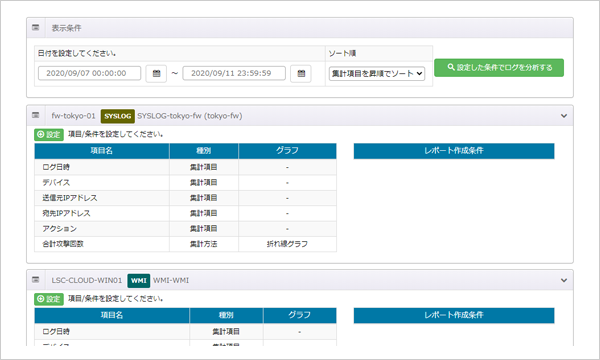This screenshot has width=600, height=360.
Task: Open calendar picker for end date
Action: click(301, 73)
